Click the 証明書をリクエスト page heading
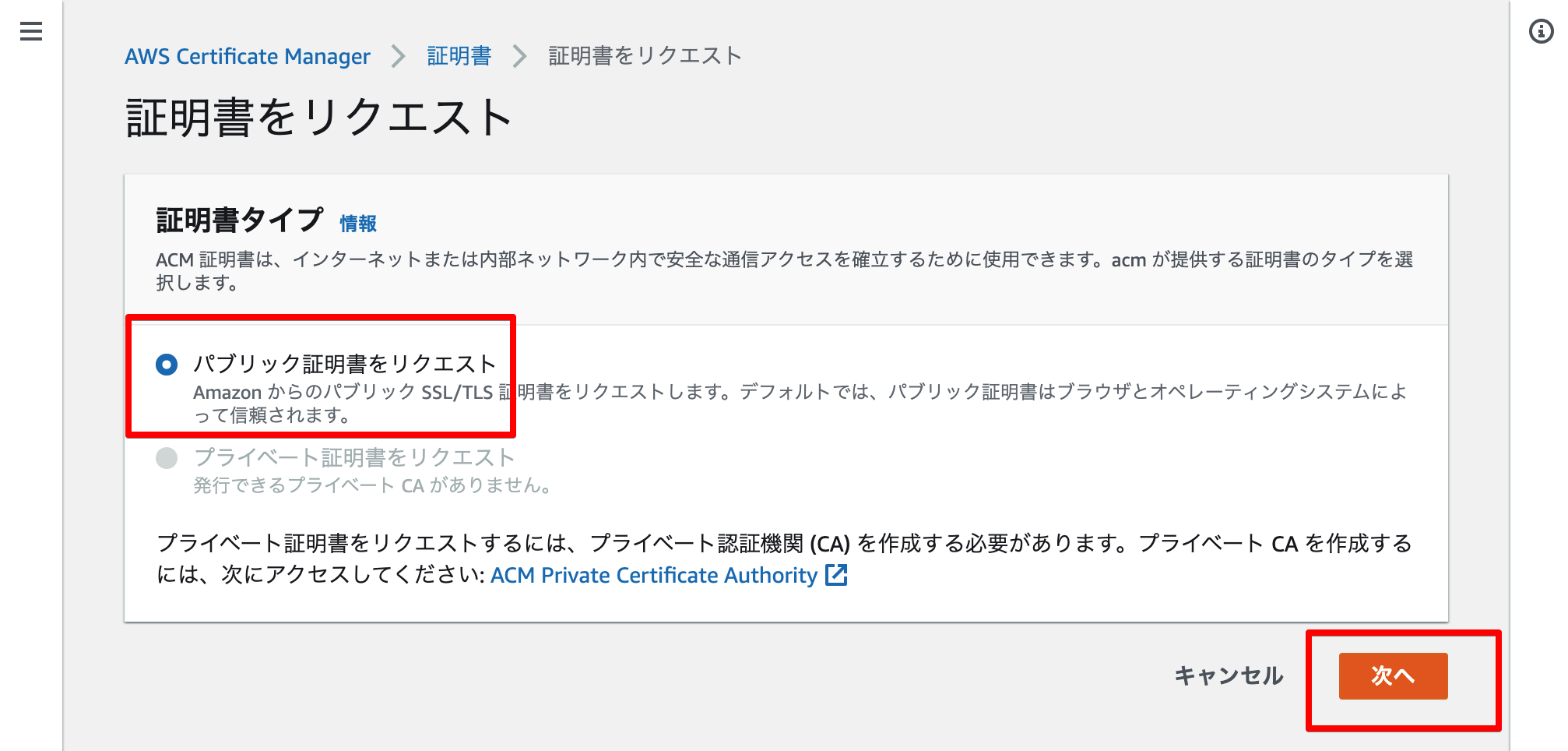This screenshot has height=751, width=1568. [x=318, y=117]
